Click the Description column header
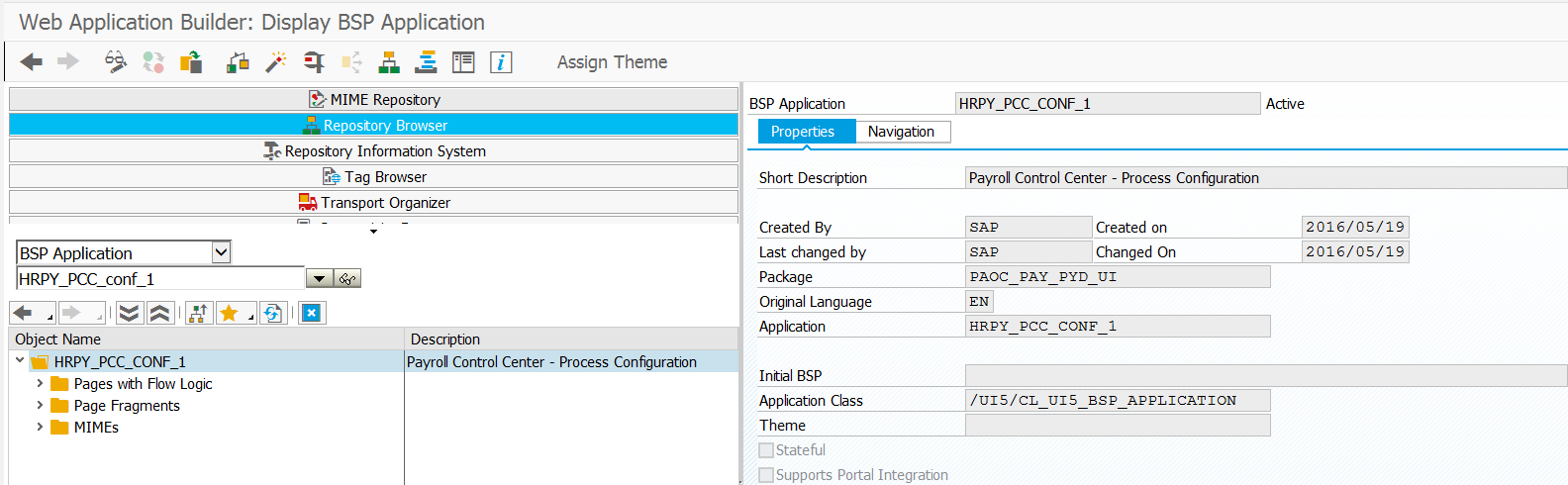 tap(571, 339)
